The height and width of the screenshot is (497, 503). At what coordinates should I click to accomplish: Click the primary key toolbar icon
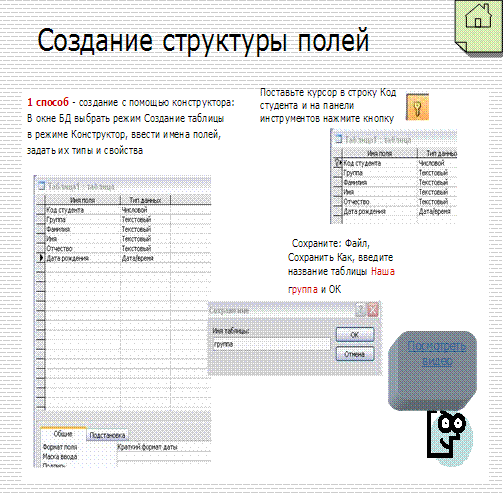417,107
